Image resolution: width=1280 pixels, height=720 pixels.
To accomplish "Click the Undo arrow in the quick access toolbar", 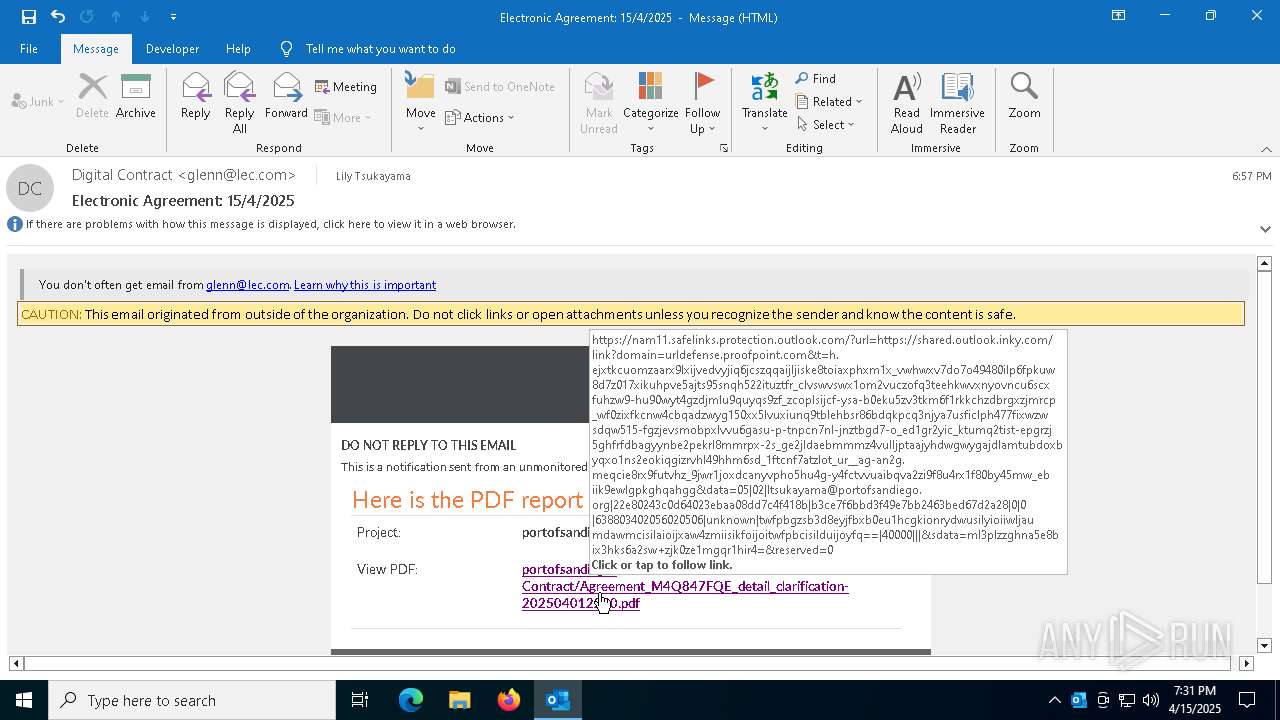I will tap(58, 17).
